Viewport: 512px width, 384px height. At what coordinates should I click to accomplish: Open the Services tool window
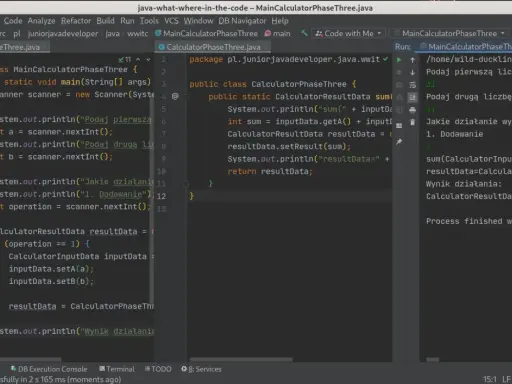[201, 369]
